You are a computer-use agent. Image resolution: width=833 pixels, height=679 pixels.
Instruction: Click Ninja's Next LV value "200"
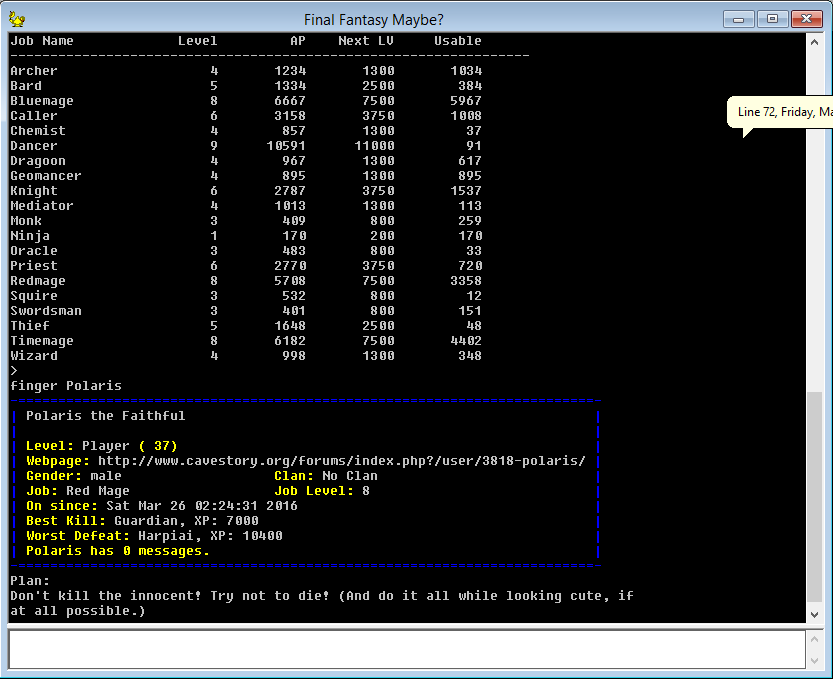[x=382, y=235]
